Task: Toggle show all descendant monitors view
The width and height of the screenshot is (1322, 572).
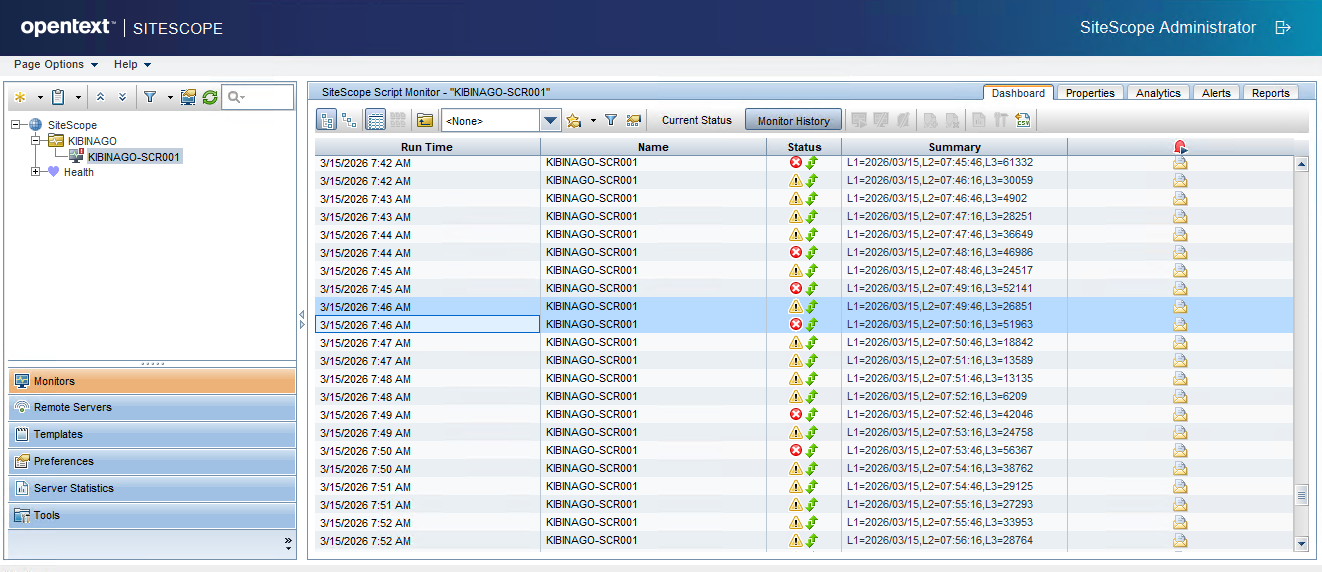Action: coord(349,120)
